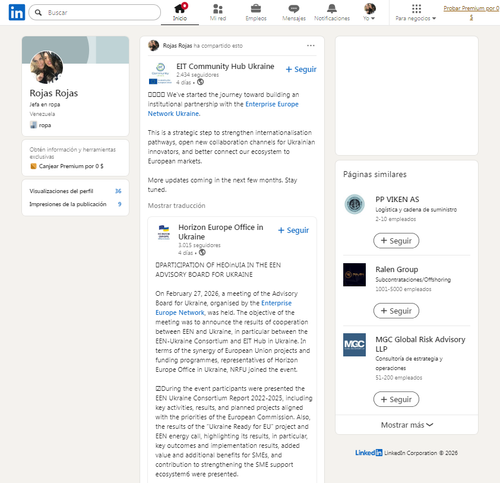The image size is (500, 483).
Task: Focus the Buscar search field
Action: click(95, 13)
